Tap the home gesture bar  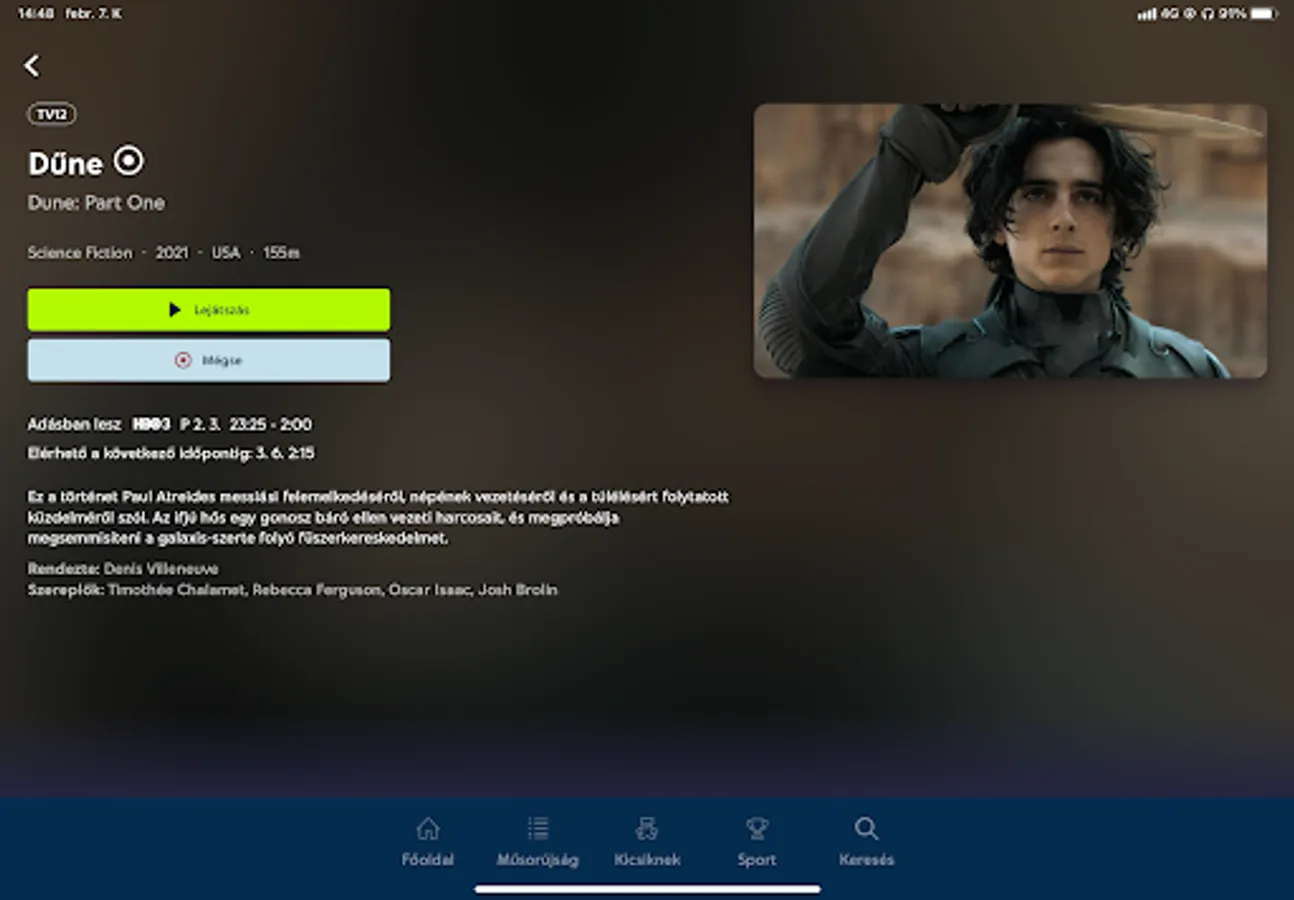(647, 889)
